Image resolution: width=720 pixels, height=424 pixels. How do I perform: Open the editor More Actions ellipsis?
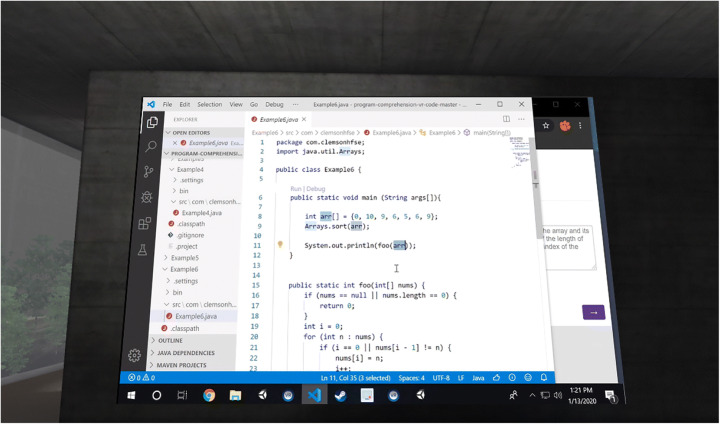tap(521, 119)
